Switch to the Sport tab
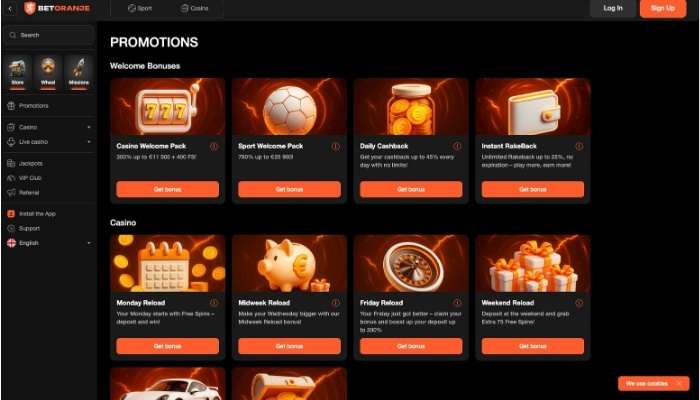700x400 pixels. pos(140,8)
